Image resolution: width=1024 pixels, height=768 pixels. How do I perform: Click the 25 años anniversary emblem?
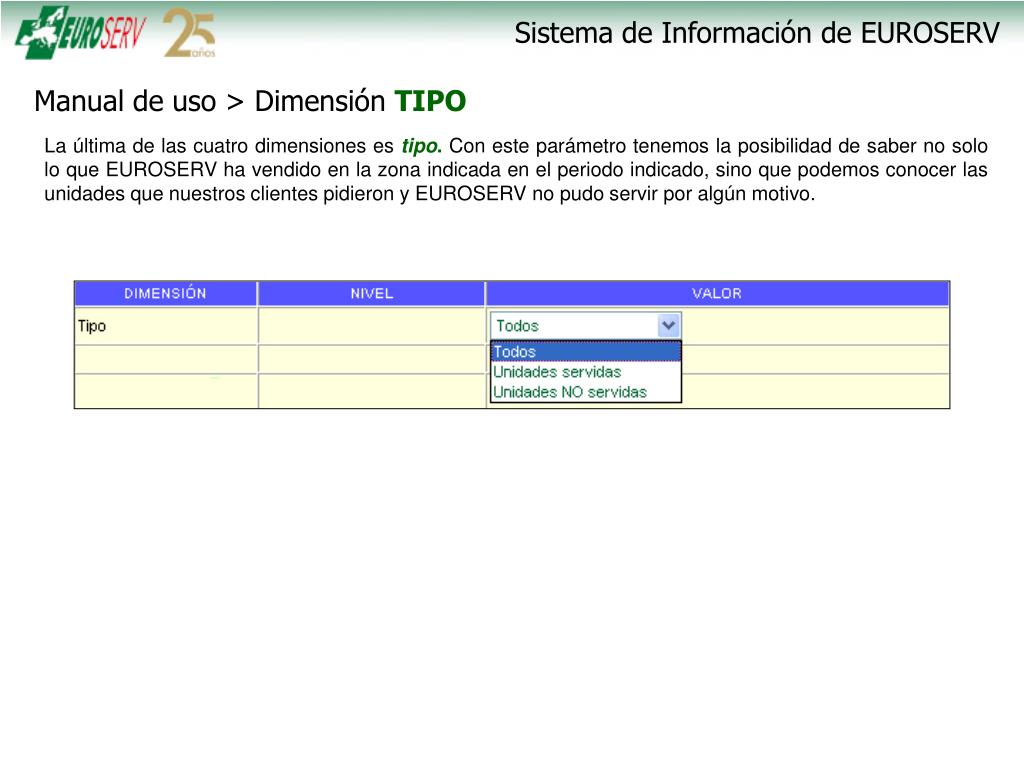[x=189, y=33]
